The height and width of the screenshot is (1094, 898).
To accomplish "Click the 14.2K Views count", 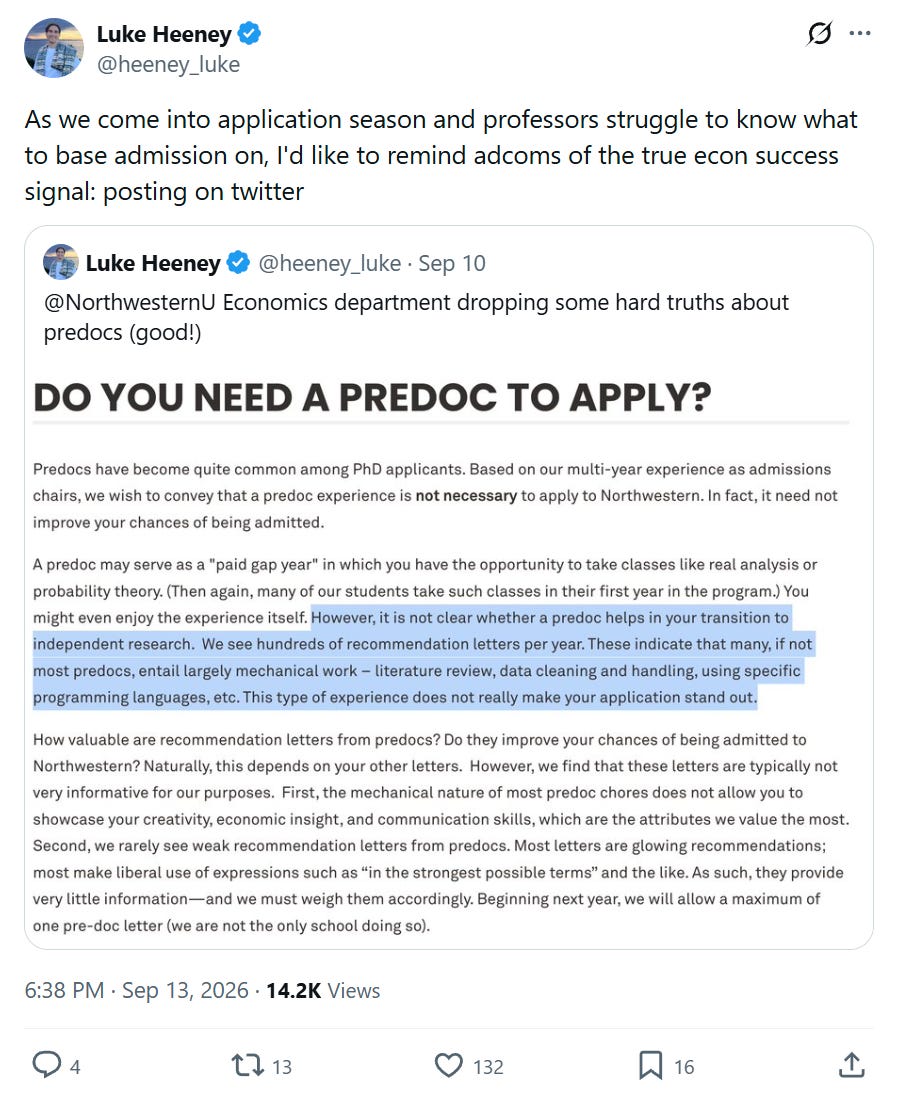I will click(x=322, y=990).
